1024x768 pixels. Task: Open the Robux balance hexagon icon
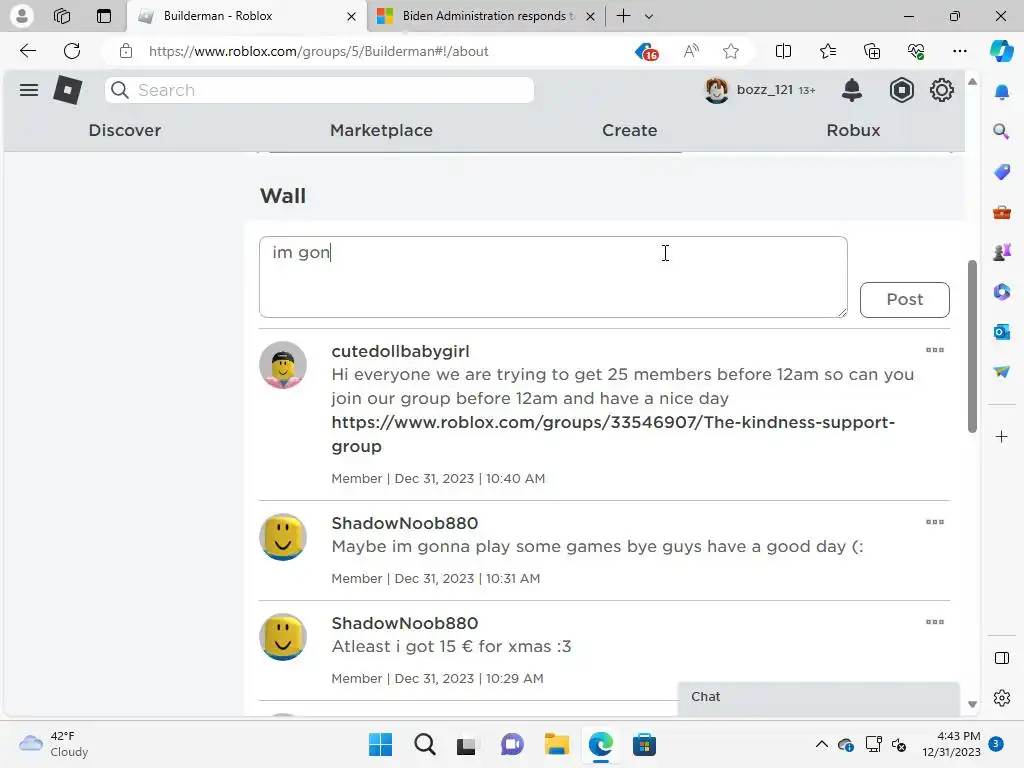coord(901,90)
